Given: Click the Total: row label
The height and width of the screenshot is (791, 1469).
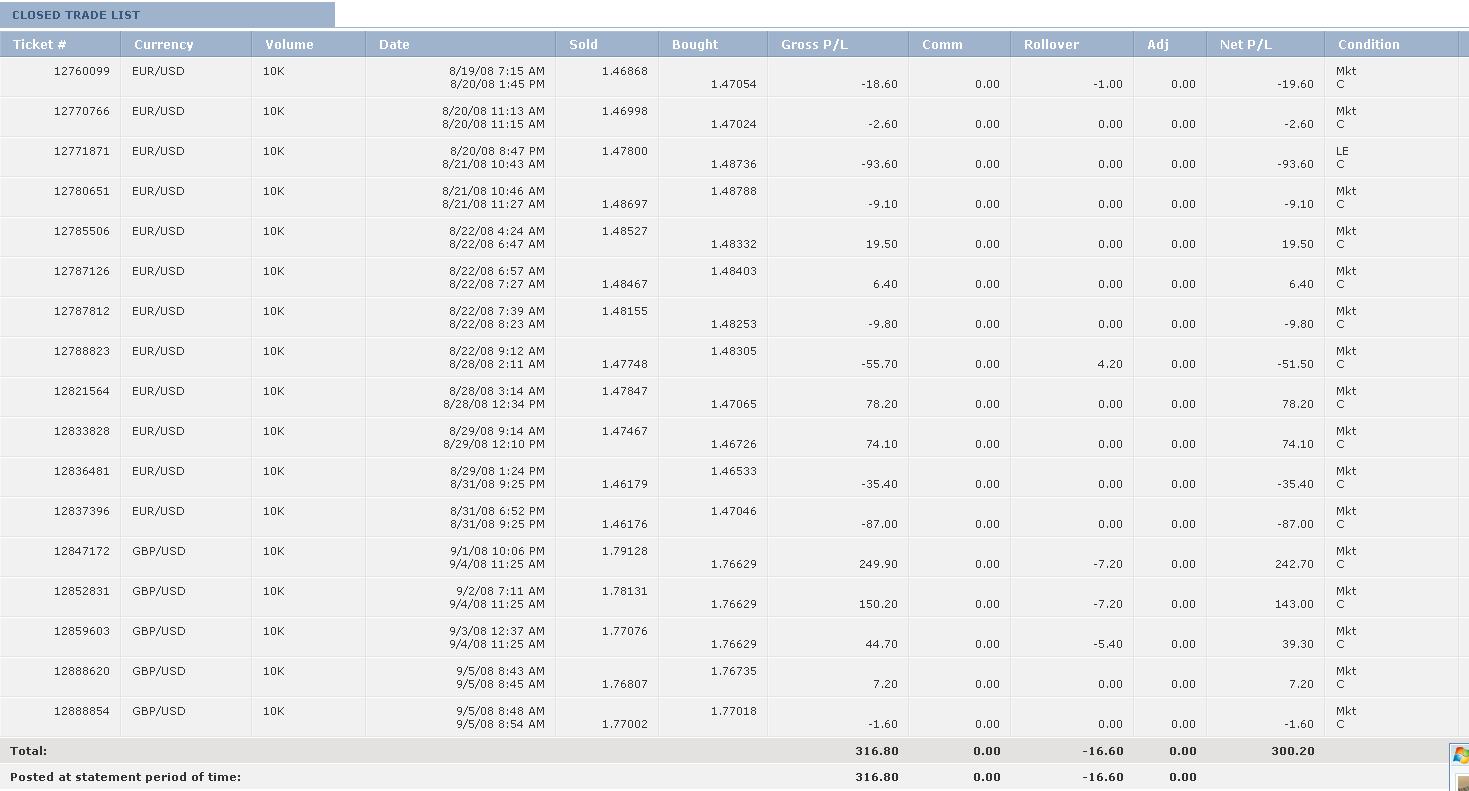Looking at the screenshot, I should pos(29,751).
